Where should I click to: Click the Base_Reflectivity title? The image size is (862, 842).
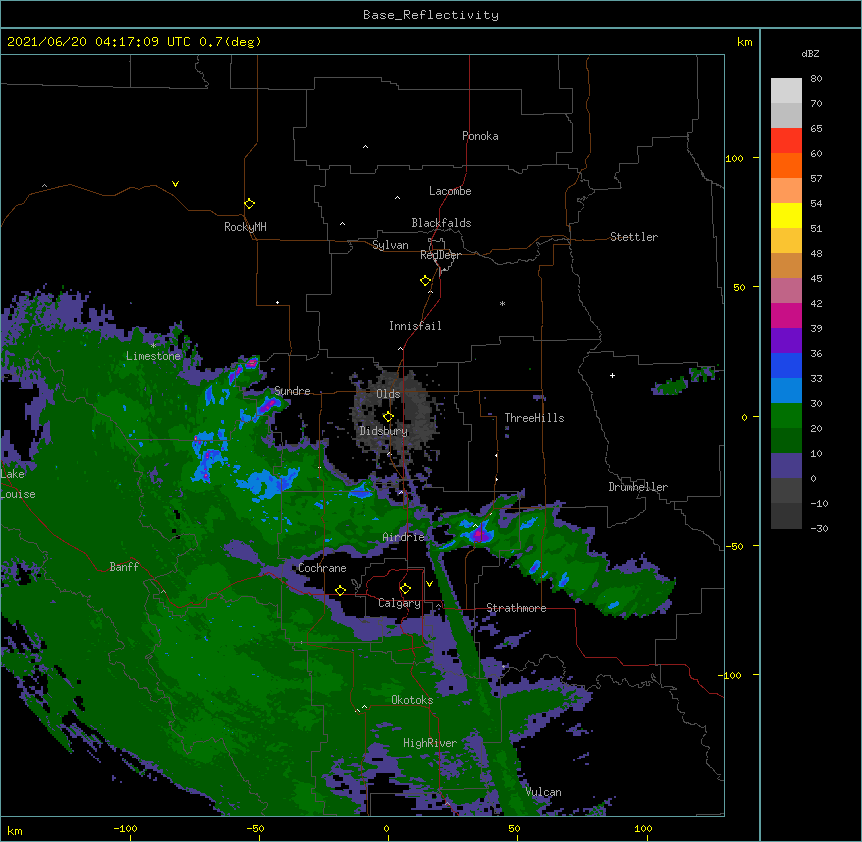click(431, 15)
